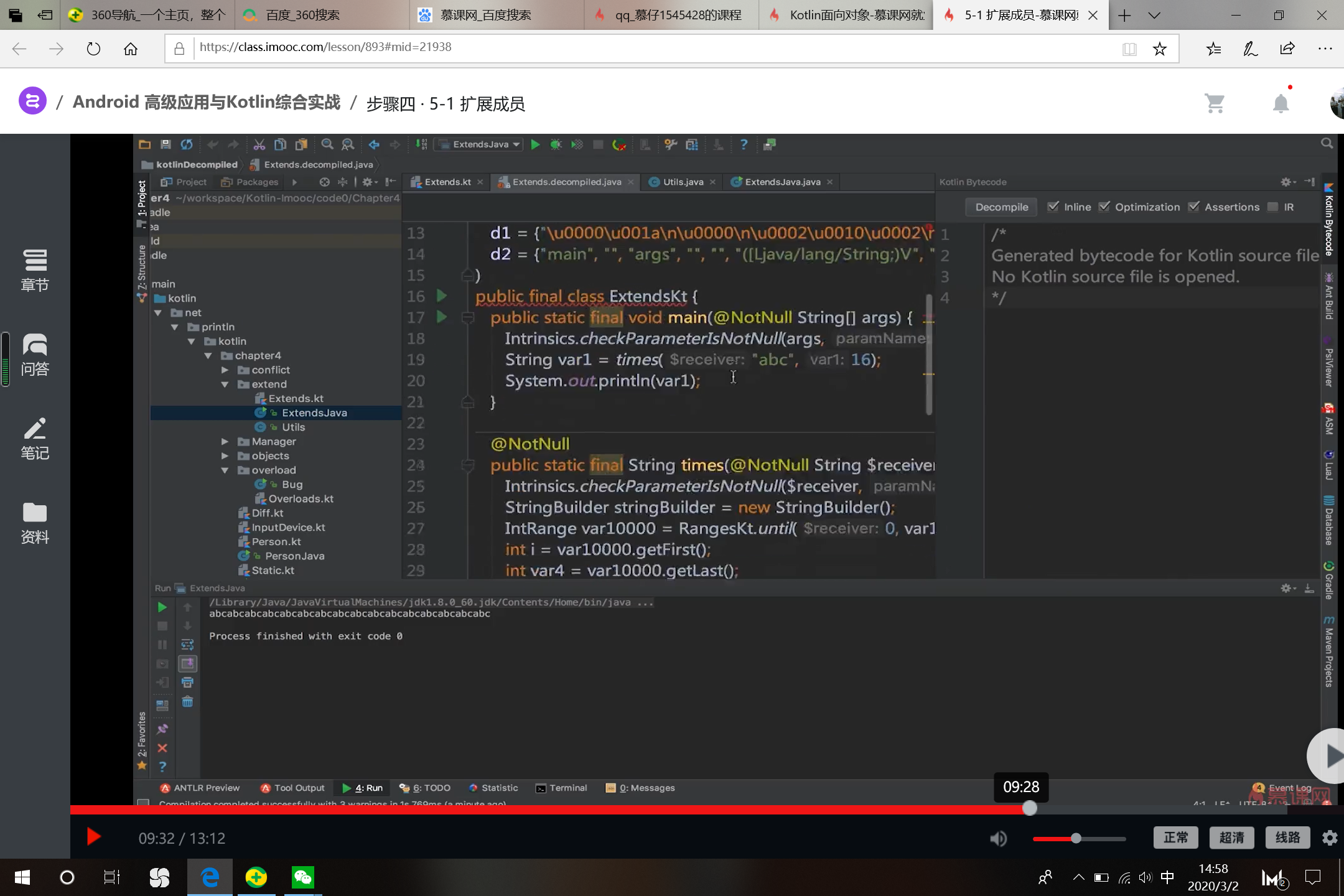Open the Statistic tool window
Viewport: 1344px width, 896px height.
click(493, 788)
